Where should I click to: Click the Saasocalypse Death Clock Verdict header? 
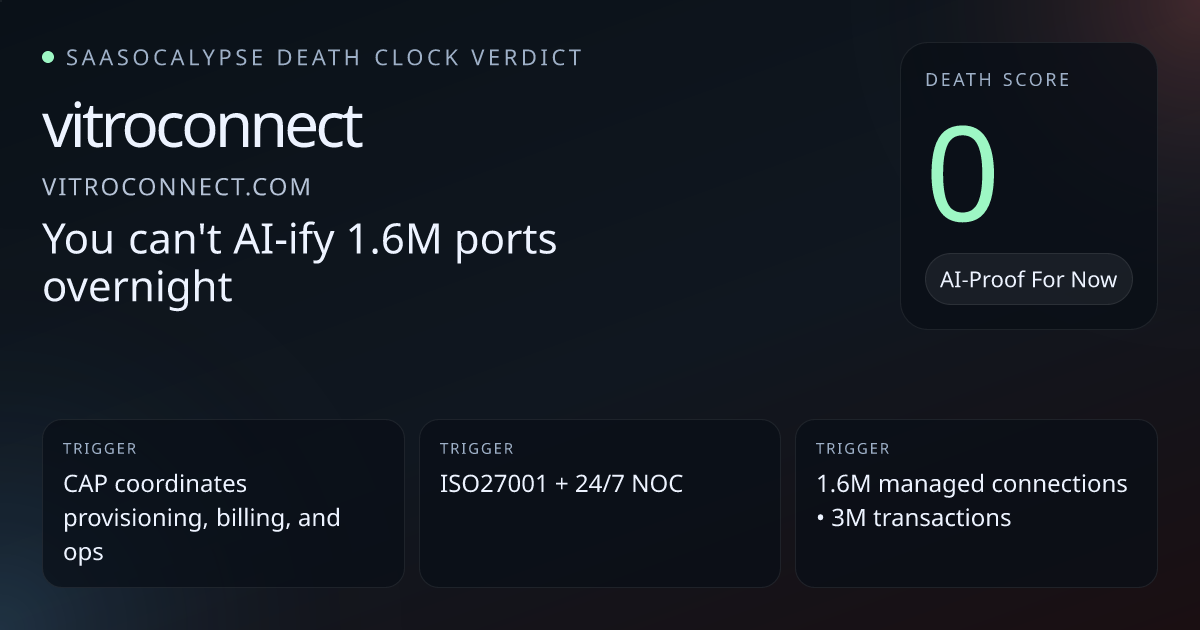(x=323, y=58)
